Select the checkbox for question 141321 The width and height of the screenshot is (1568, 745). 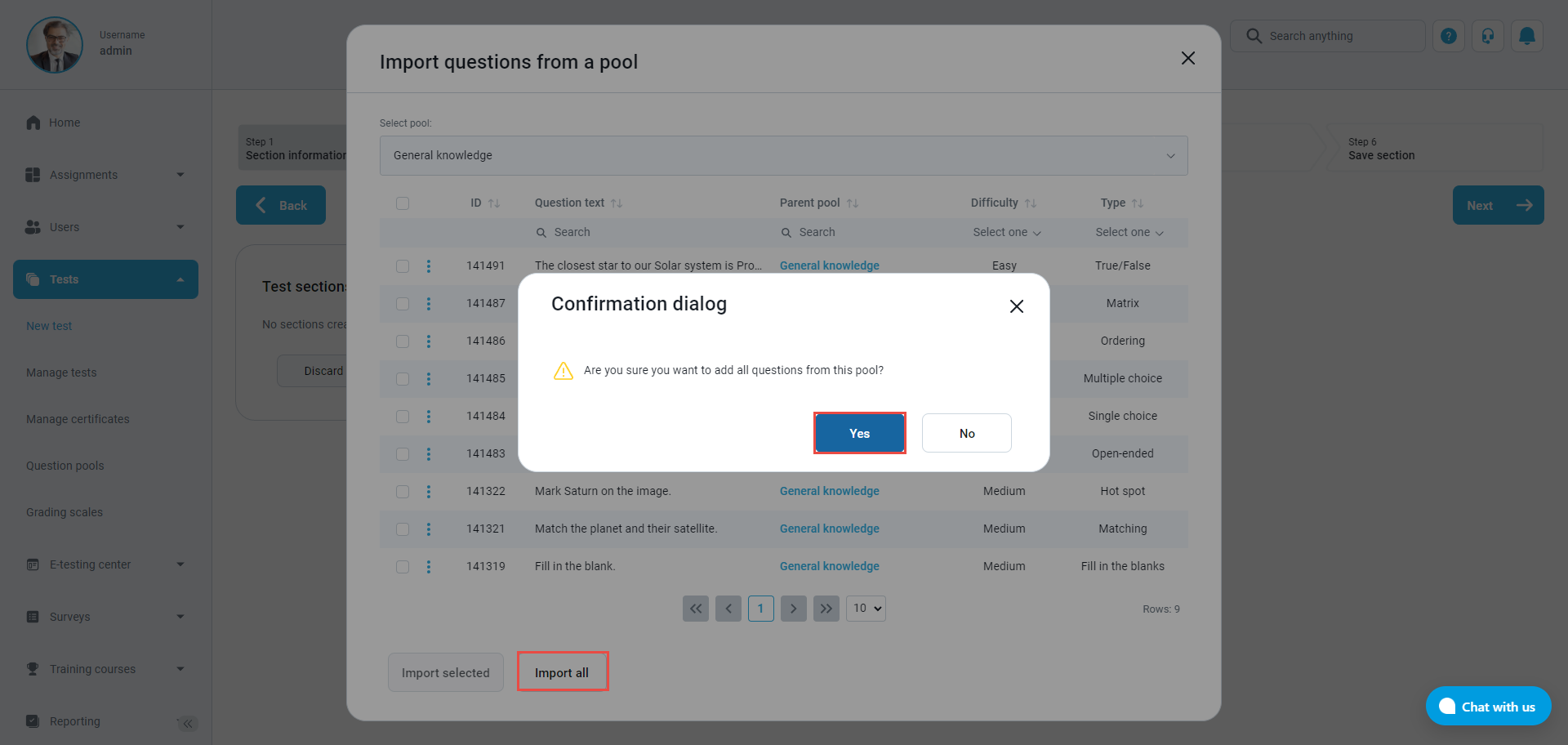(403, 529)
